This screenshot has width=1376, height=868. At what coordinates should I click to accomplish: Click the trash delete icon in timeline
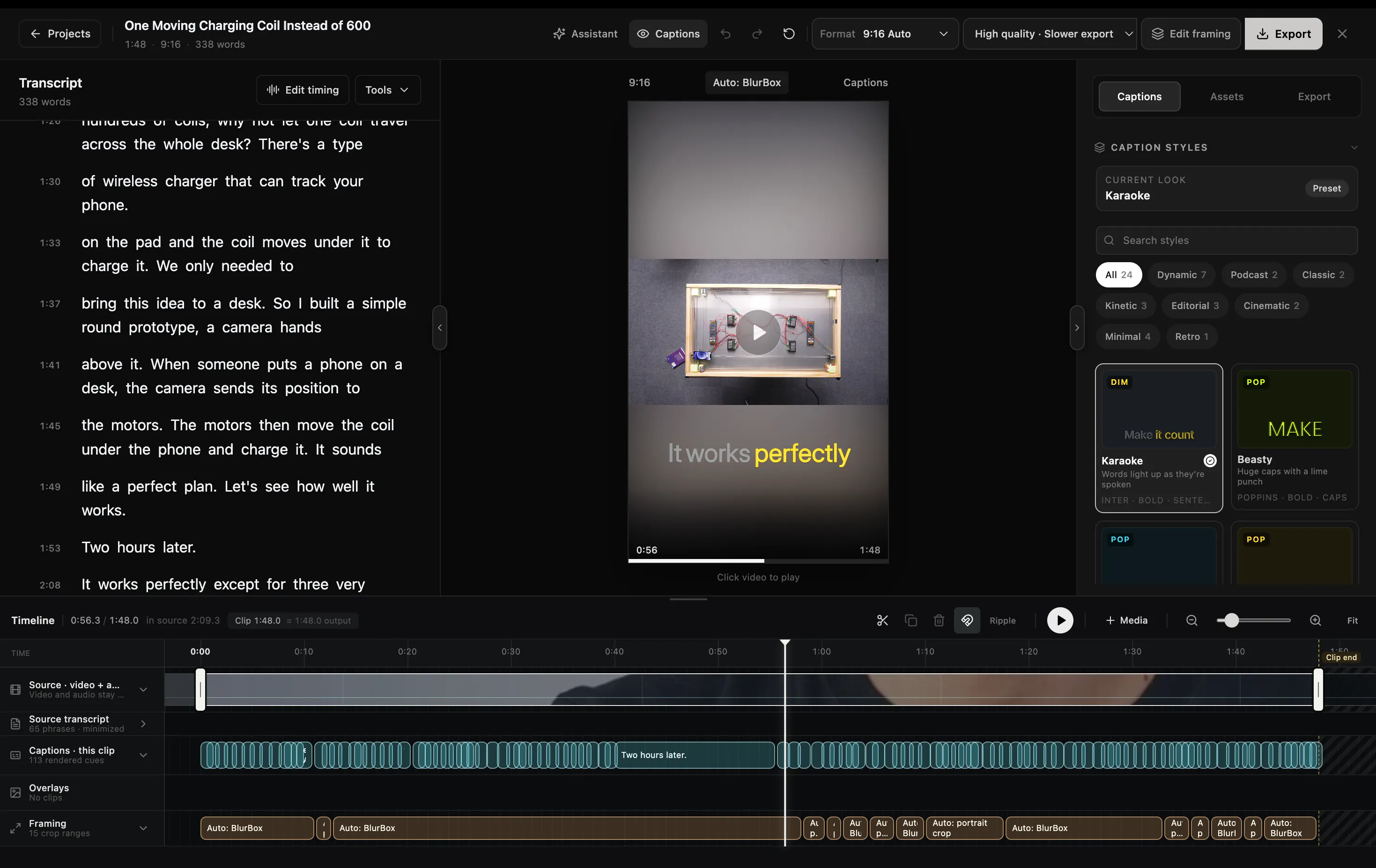pyautogui.click(x=939, y=620)
